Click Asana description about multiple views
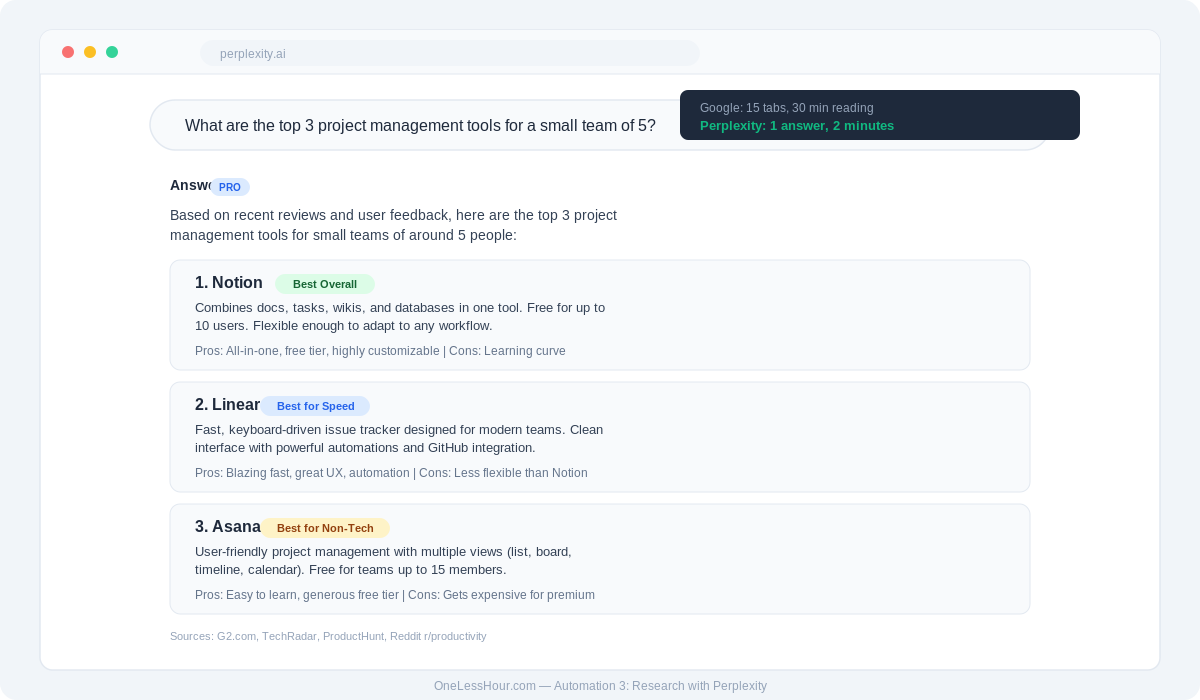Image resolution: width=1200 pixels, height=700 pixels. pyautogui.click(x=383, y=561)
